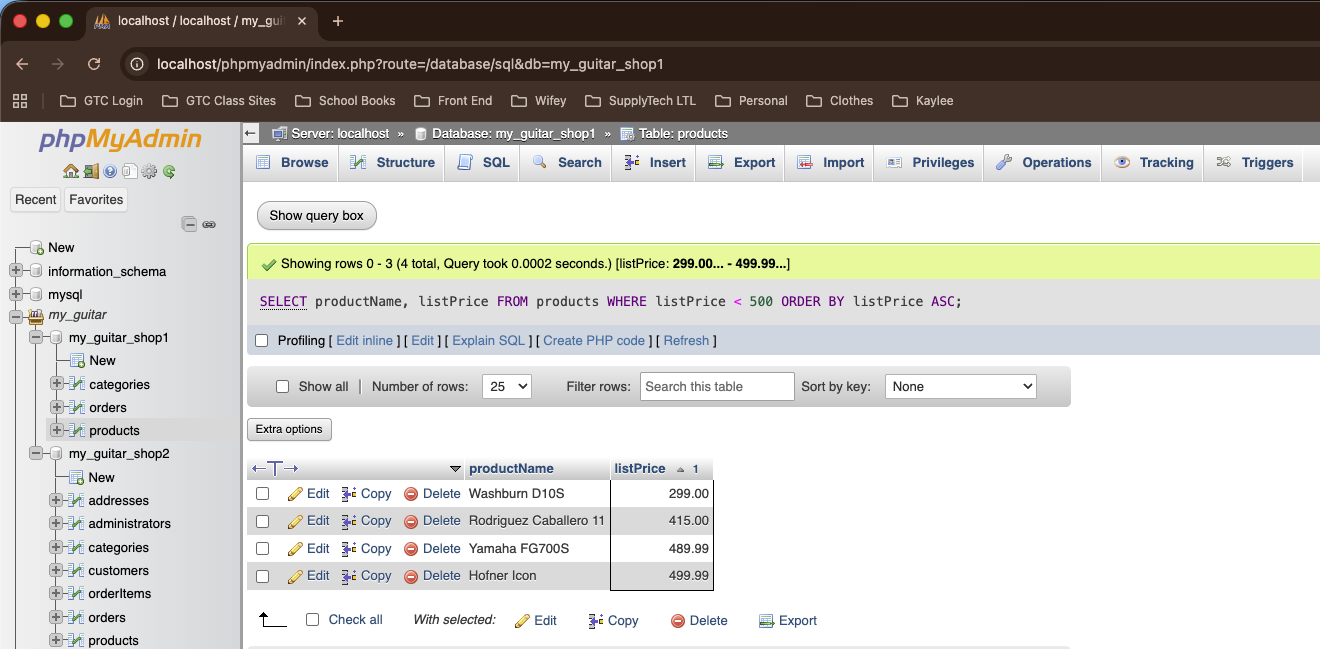Open the Sort by key dropdown
This screenshot has height=649, width=1320.
(960, 387)
